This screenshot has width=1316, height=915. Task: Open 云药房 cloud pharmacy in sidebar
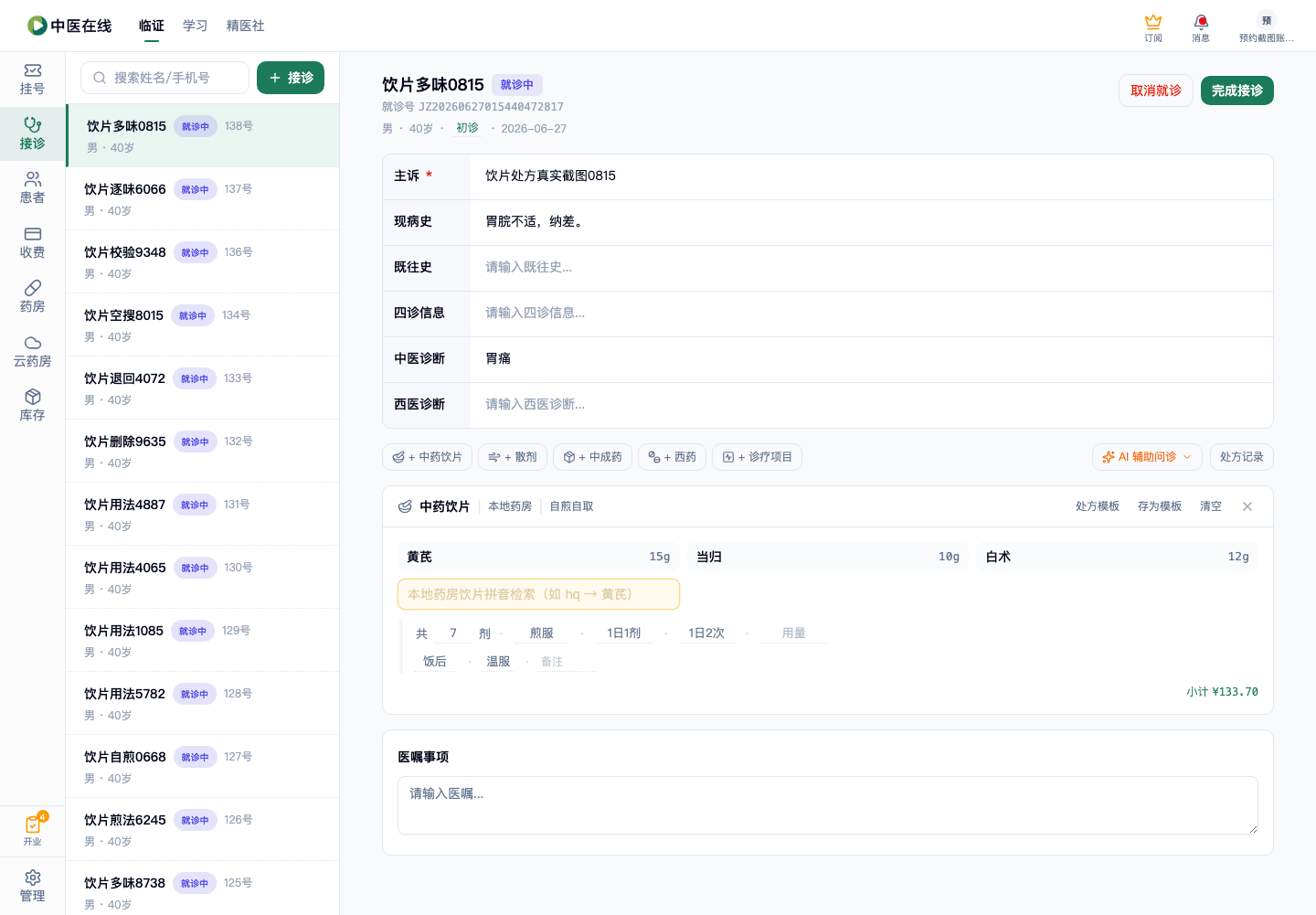32,352
